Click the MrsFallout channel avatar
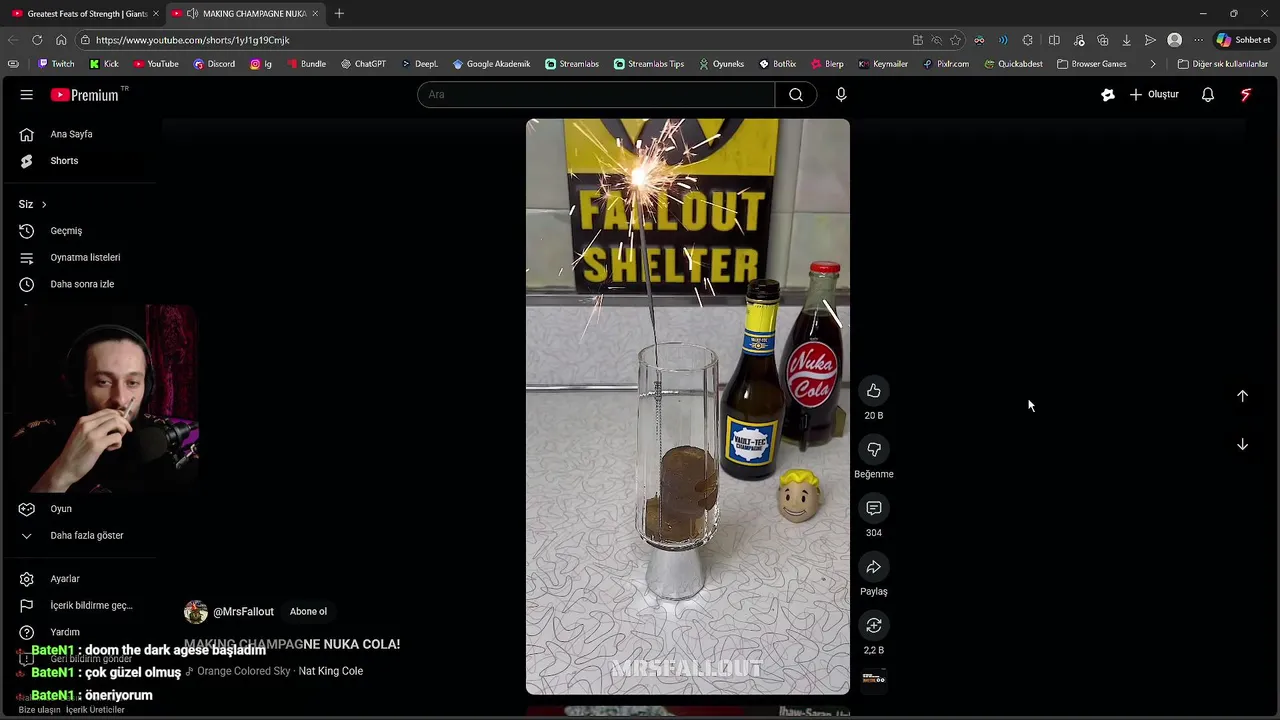 coord(196,612)
